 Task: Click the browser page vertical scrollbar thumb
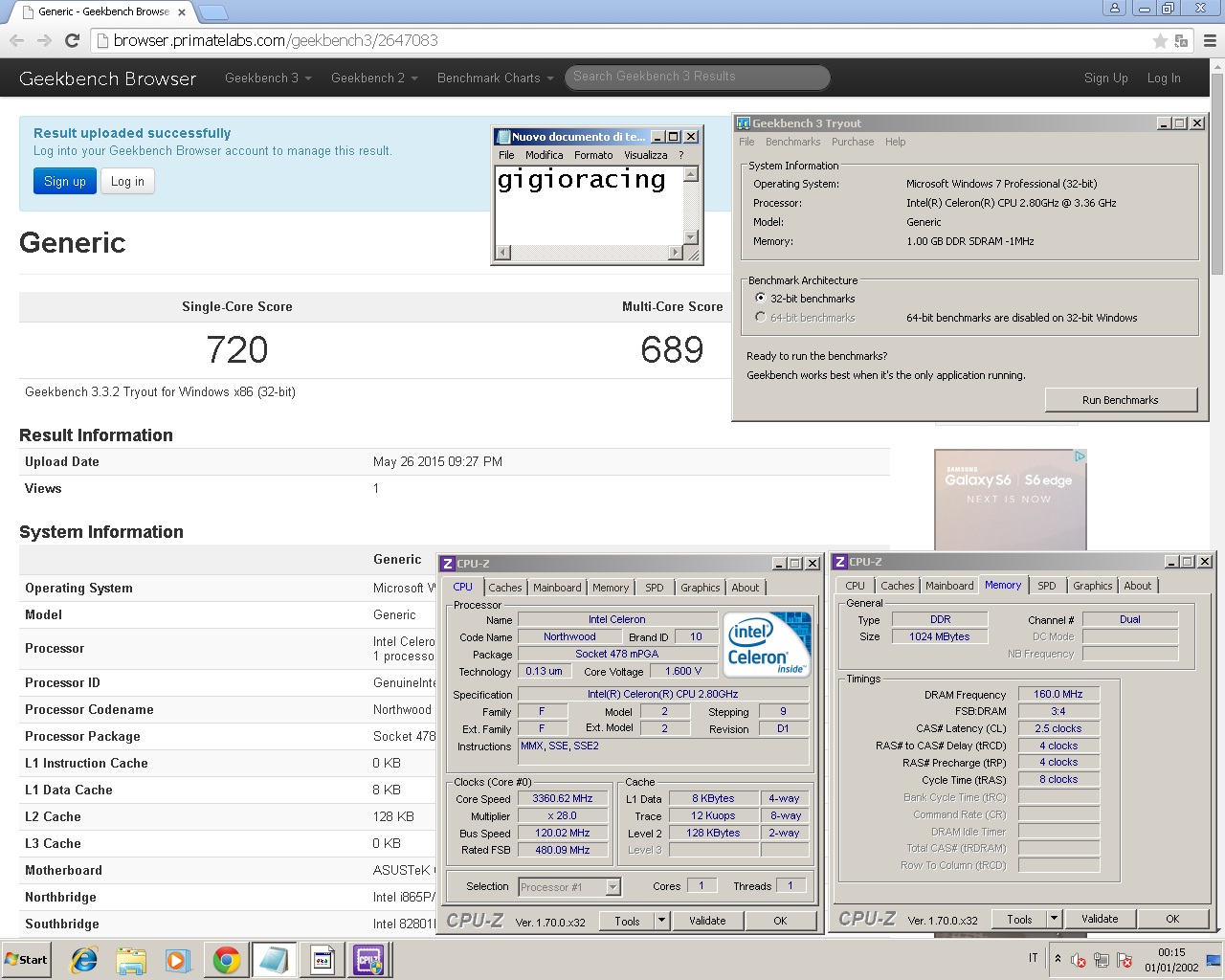tap(1216, 172)
